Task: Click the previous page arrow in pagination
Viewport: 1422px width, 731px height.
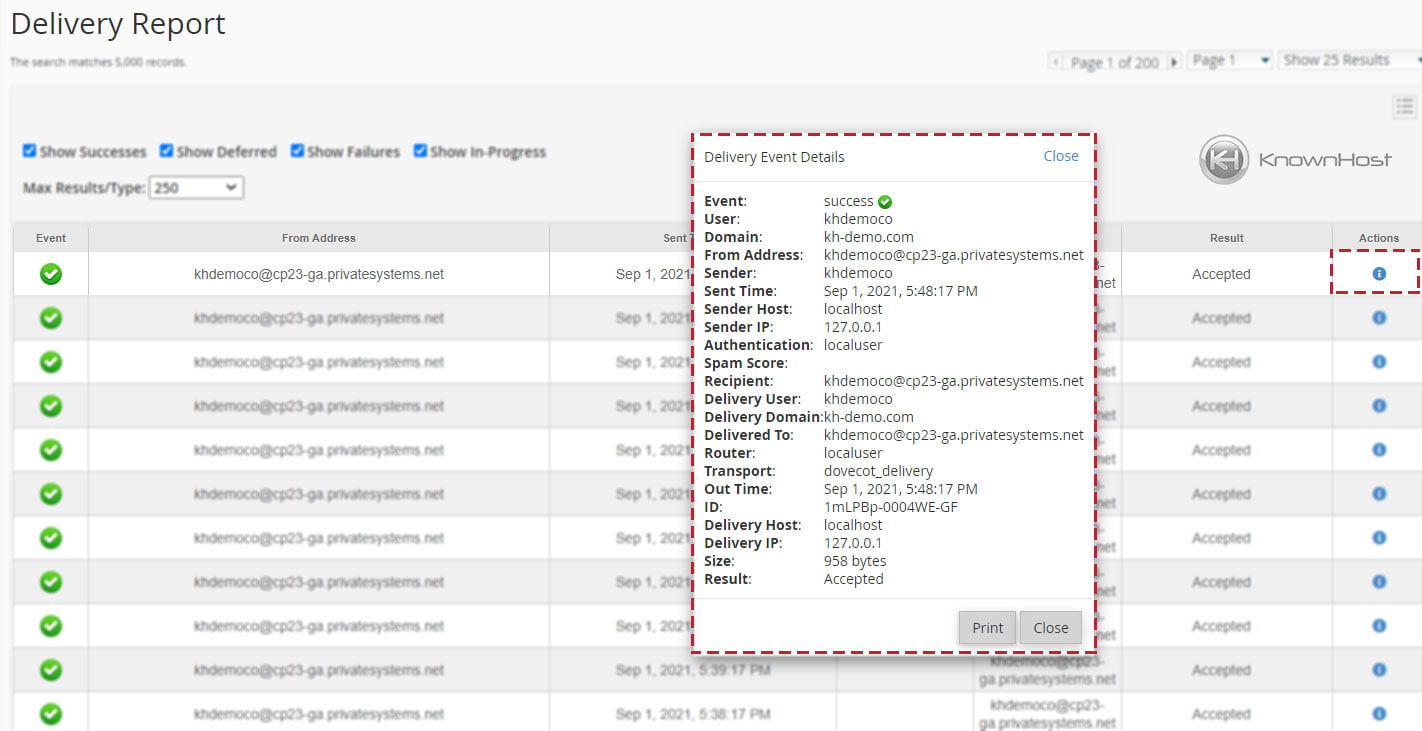Action: (x=1056, y=60)
